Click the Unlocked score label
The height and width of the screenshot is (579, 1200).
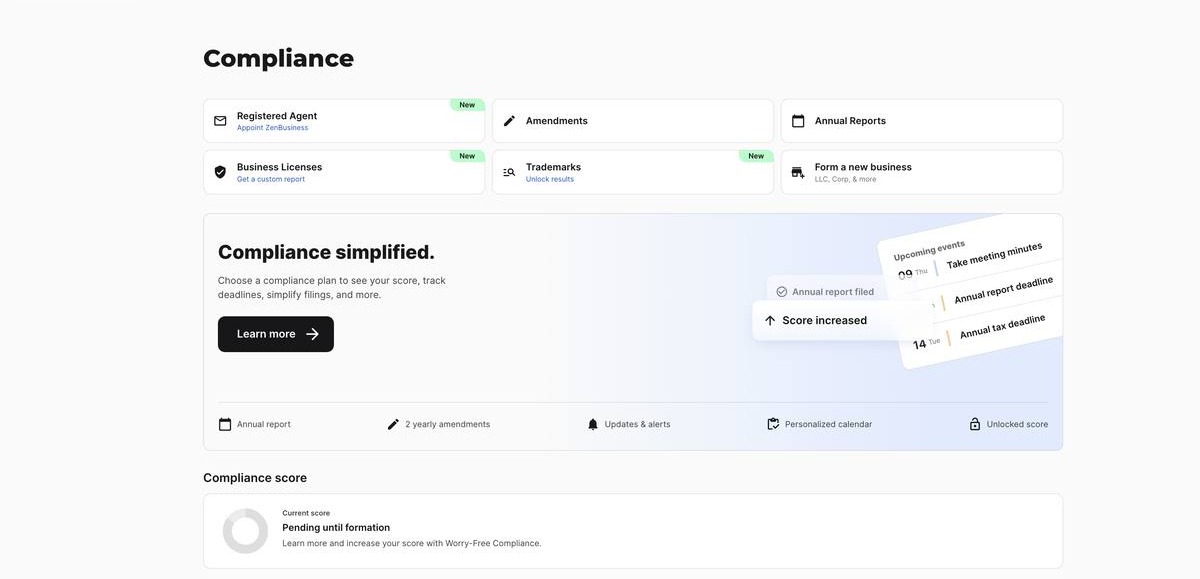tap(1017, 424)
